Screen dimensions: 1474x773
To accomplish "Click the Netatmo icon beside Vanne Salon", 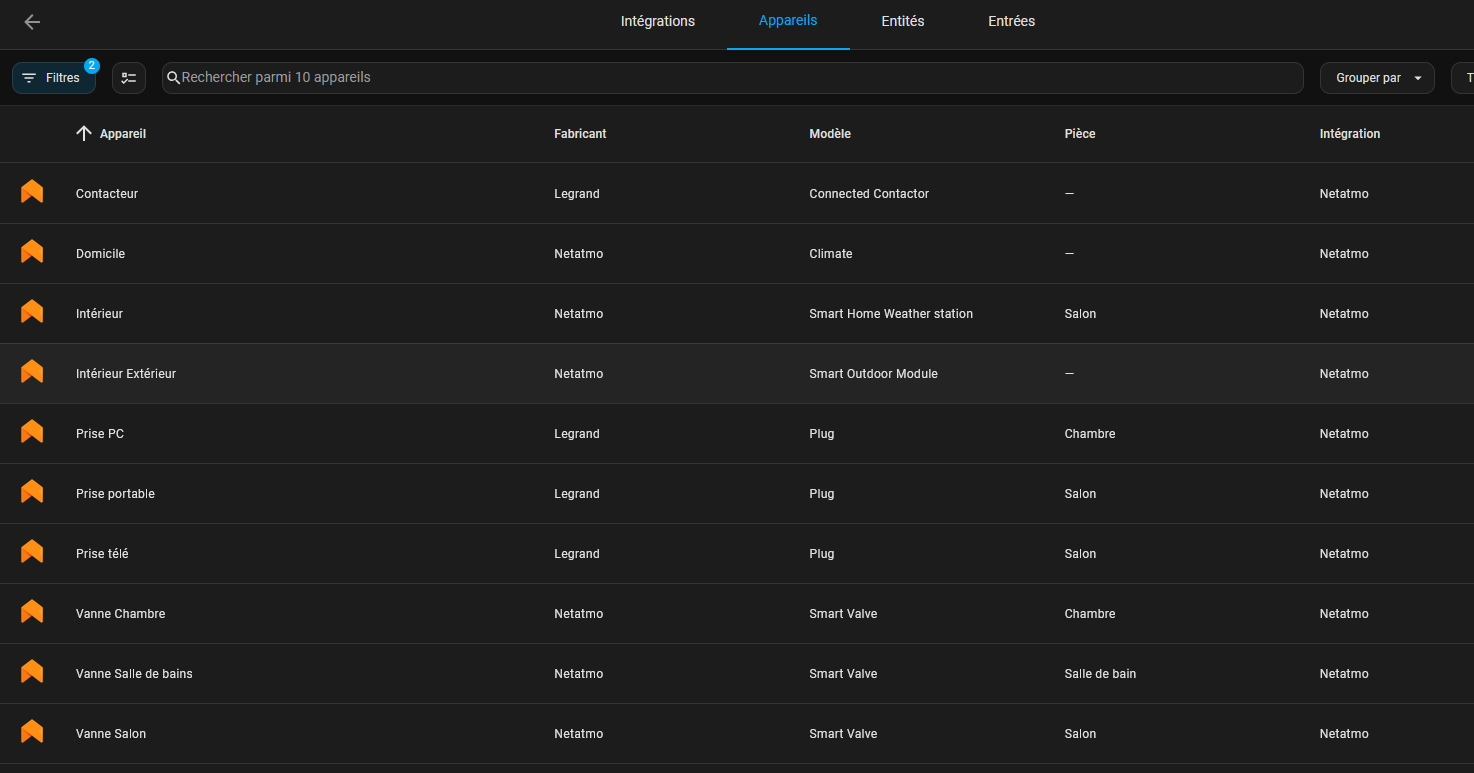I will [x=32, y=732].
